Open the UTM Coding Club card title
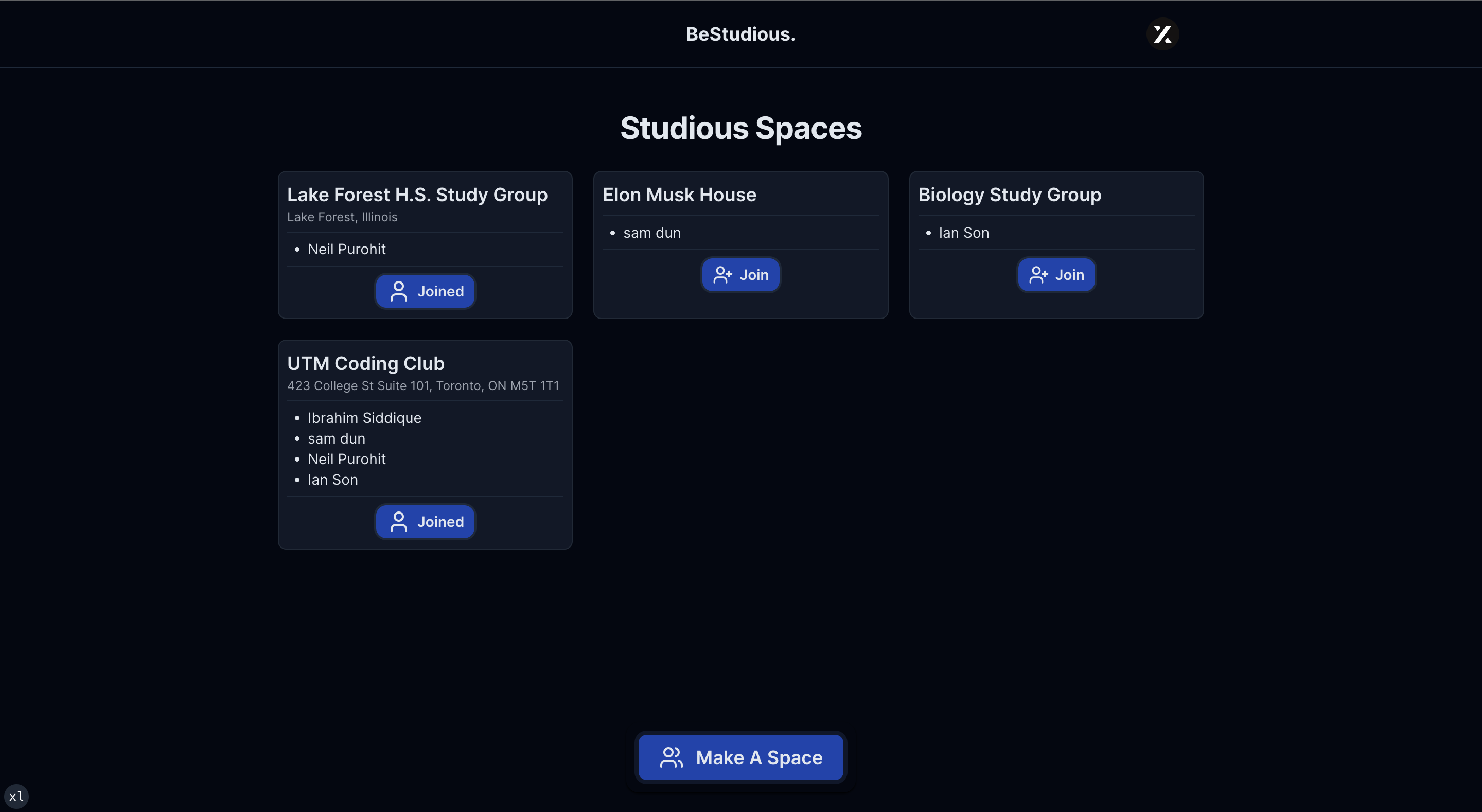 [365, 364]
